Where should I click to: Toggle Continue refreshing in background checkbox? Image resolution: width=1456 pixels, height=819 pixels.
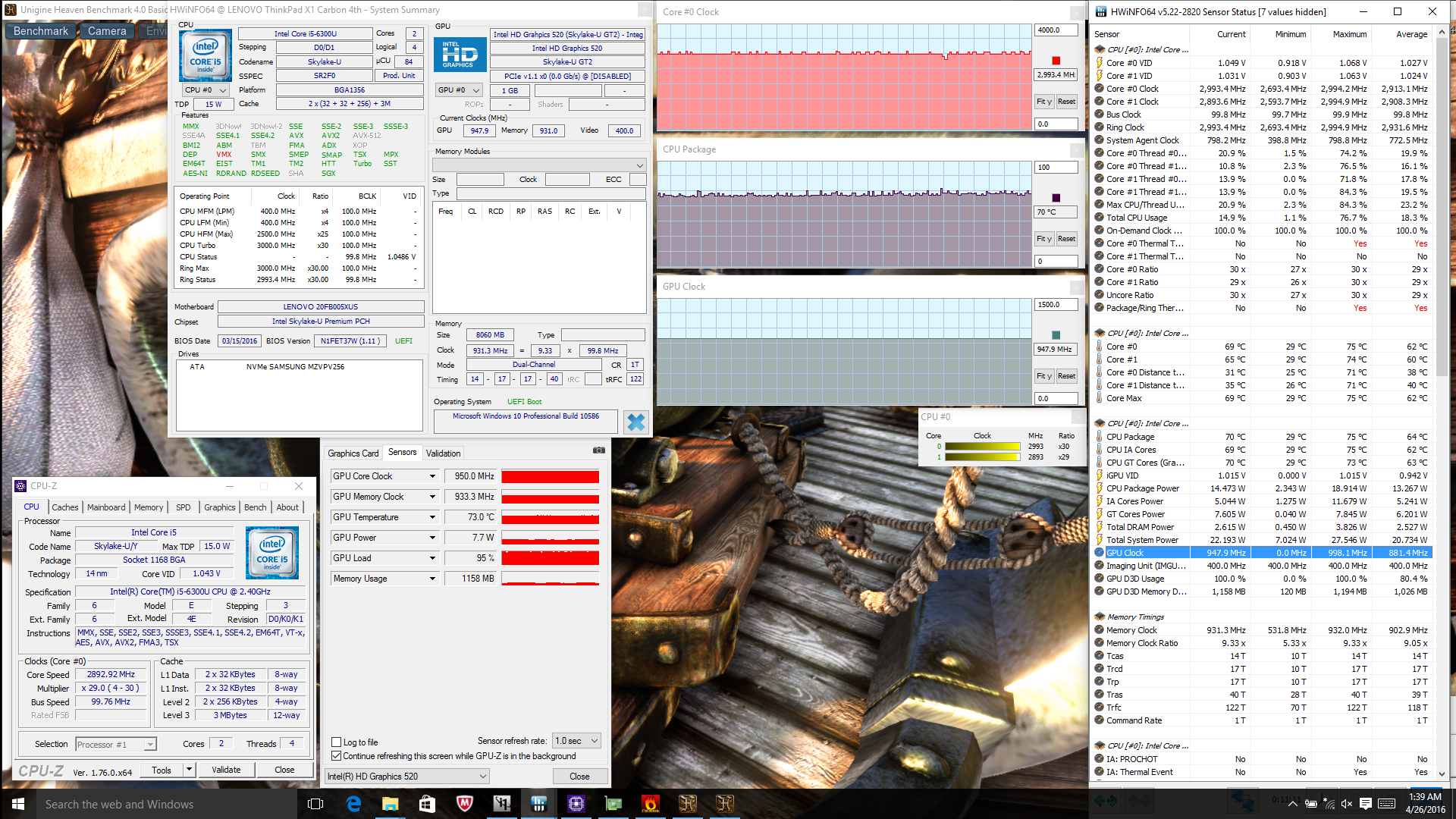click(336, 756)
